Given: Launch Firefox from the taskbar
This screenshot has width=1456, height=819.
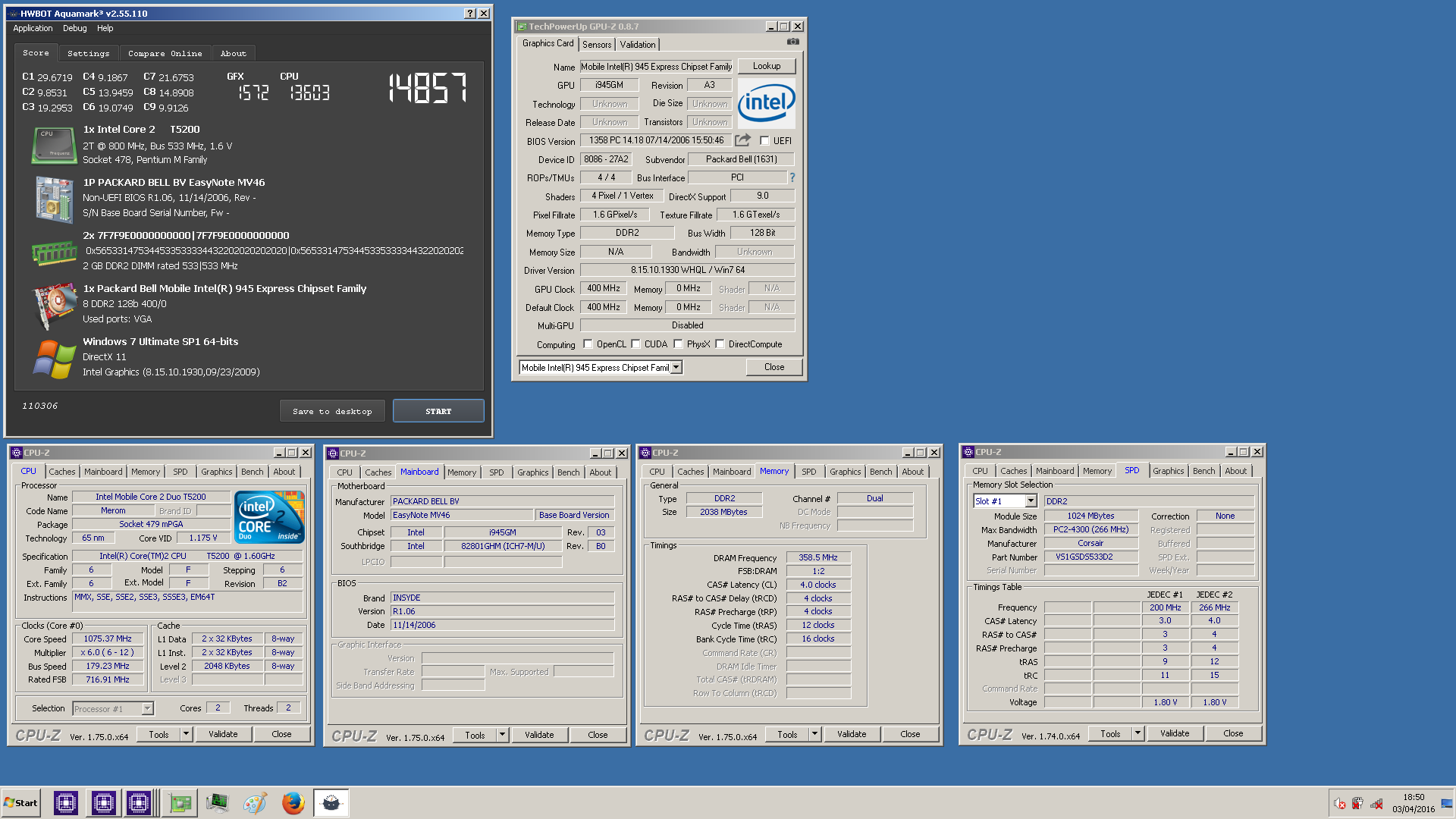Looking at the screenshot, I should [x=293, y=803].
